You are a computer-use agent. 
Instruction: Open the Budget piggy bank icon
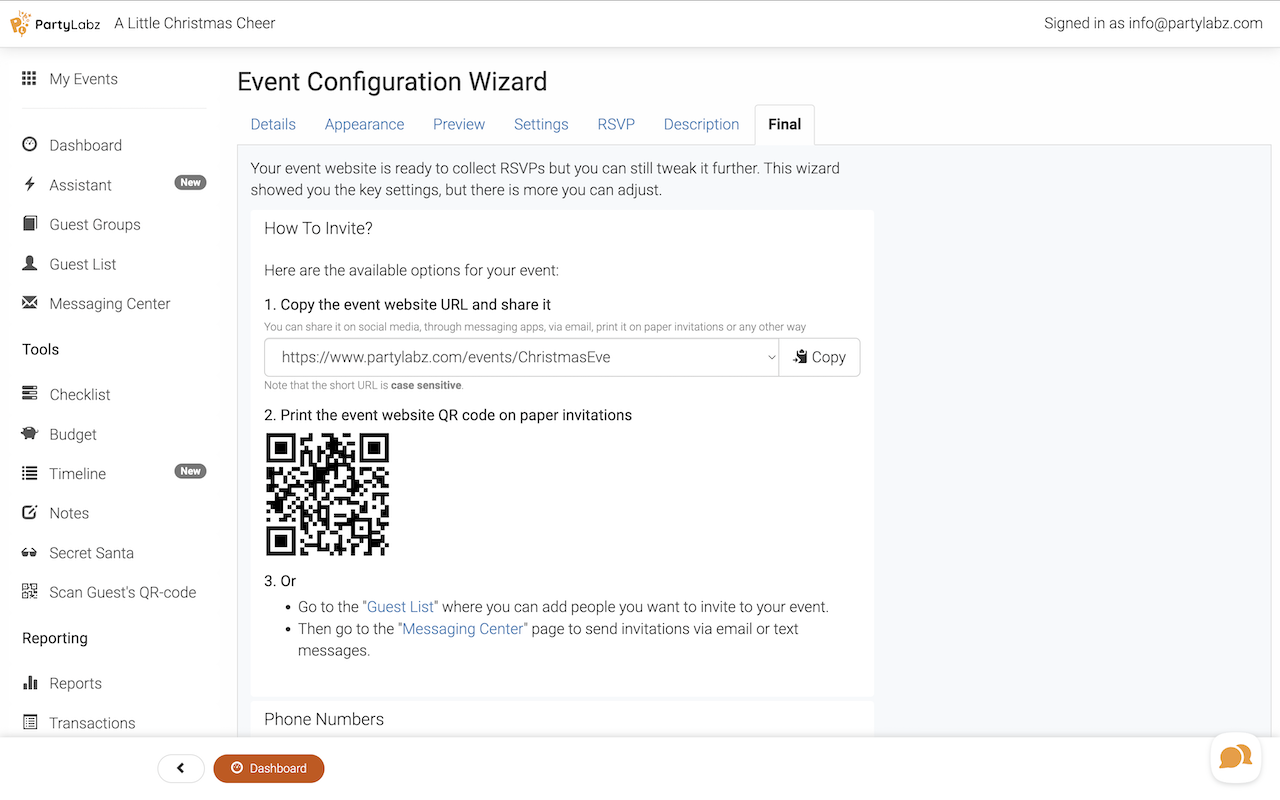click(30, 434)
